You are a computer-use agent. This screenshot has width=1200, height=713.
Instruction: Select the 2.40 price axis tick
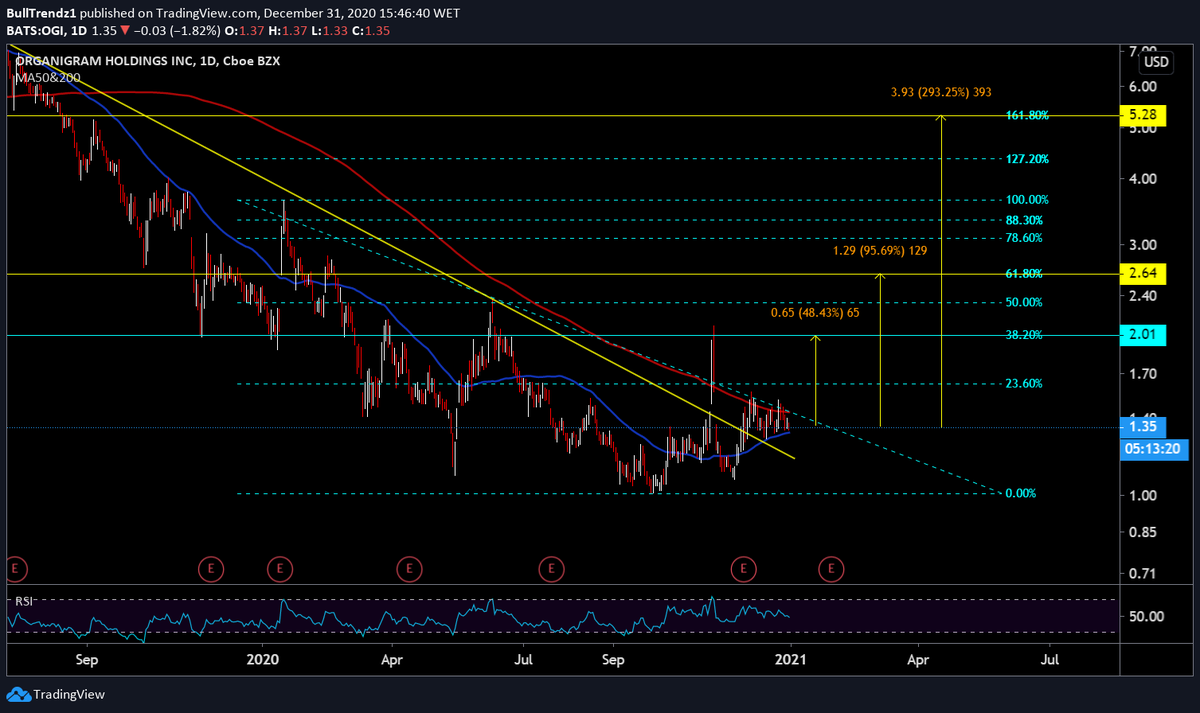1142,296
